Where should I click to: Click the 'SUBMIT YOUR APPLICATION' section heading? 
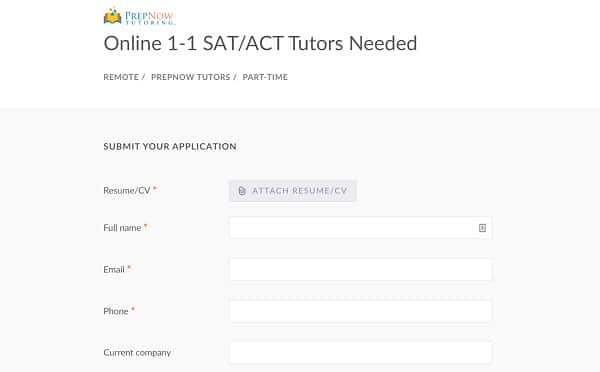point(170,147)
